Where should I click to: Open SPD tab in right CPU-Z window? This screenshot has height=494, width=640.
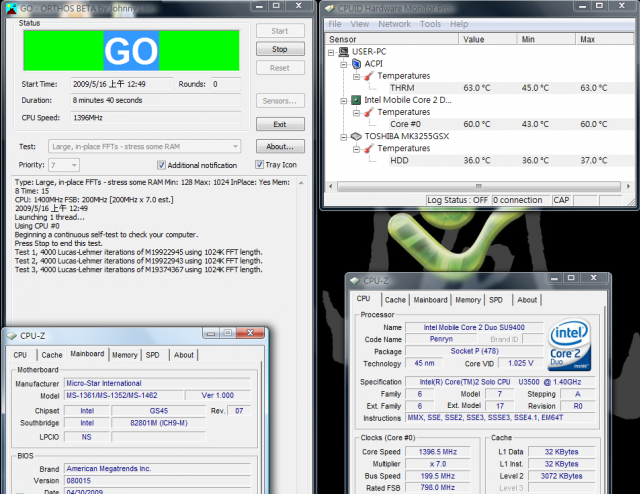[496, 300]
